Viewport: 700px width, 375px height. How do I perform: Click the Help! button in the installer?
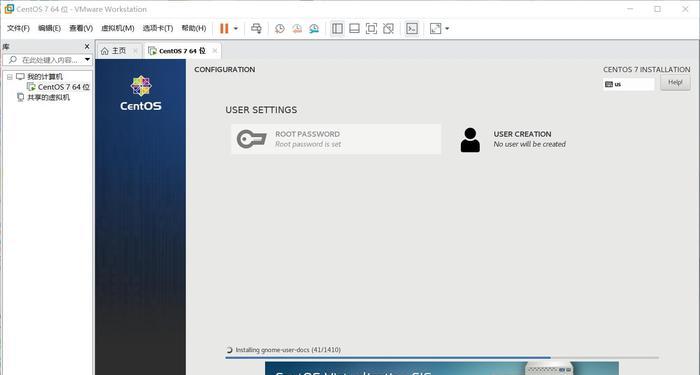point(675,83)
